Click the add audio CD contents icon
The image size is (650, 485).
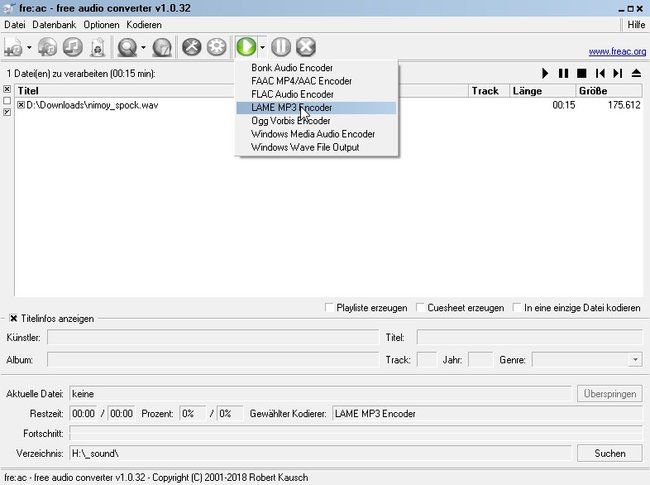pyautogui.click(x=47, y=47)
